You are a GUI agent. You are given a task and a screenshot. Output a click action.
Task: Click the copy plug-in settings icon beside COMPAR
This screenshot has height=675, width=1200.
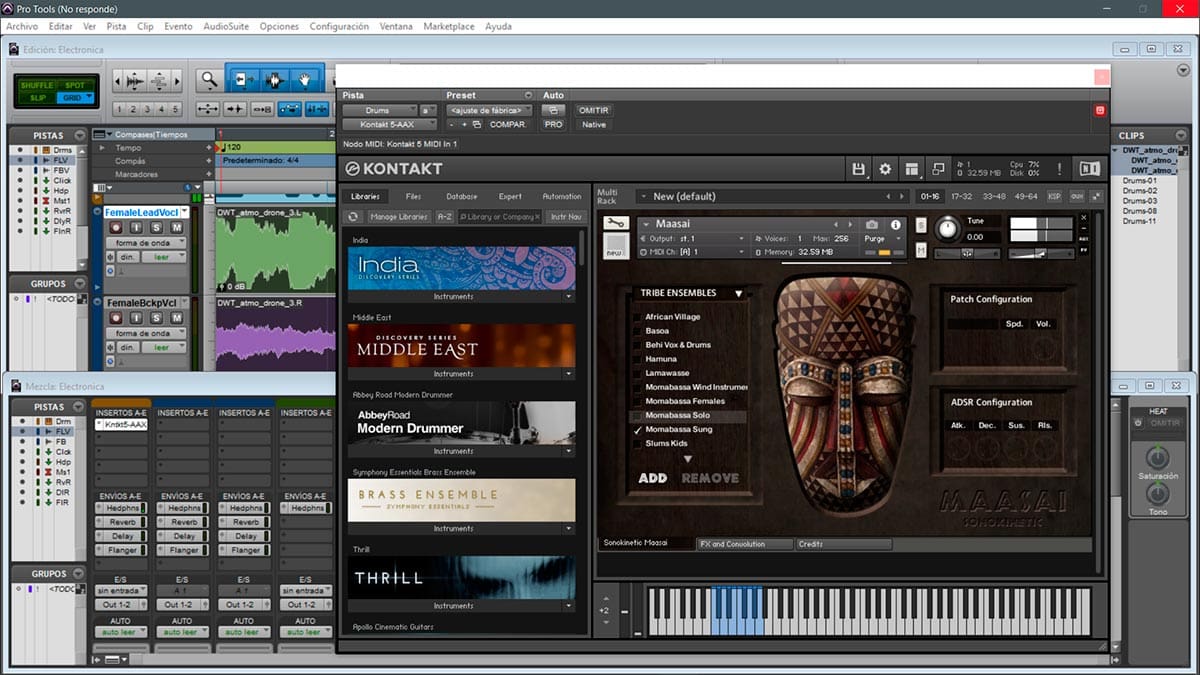pos(477,125)
